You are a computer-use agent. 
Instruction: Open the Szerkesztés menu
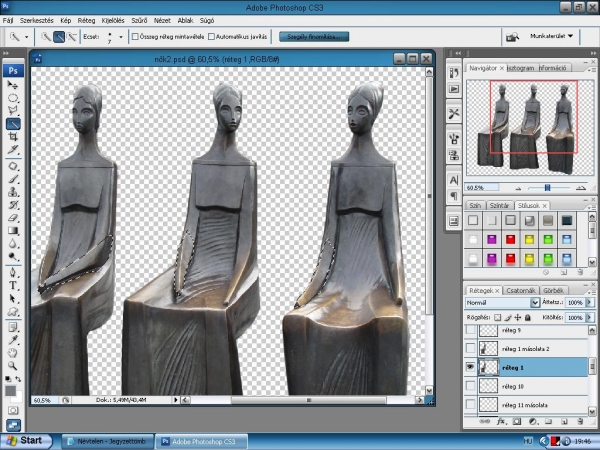coord(37,21)
